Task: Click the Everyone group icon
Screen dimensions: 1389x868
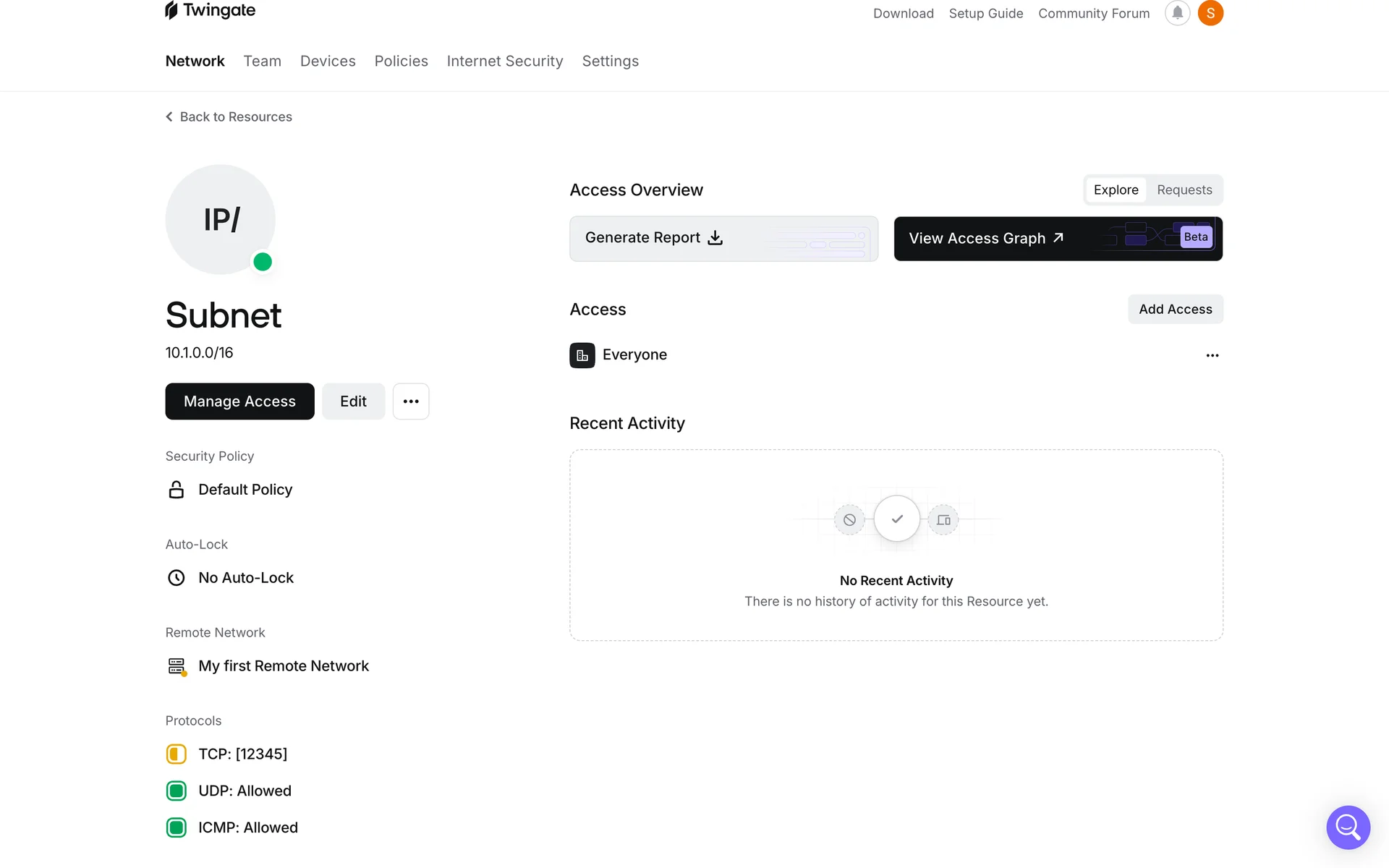Action: 582,355
